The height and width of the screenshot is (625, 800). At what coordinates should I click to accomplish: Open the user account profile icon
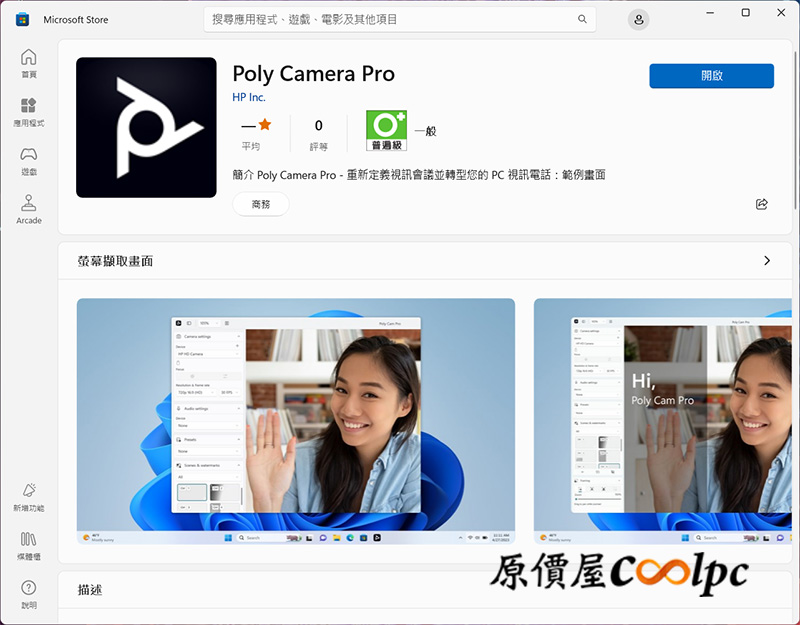pyautogui.click(x=638, y=20)
